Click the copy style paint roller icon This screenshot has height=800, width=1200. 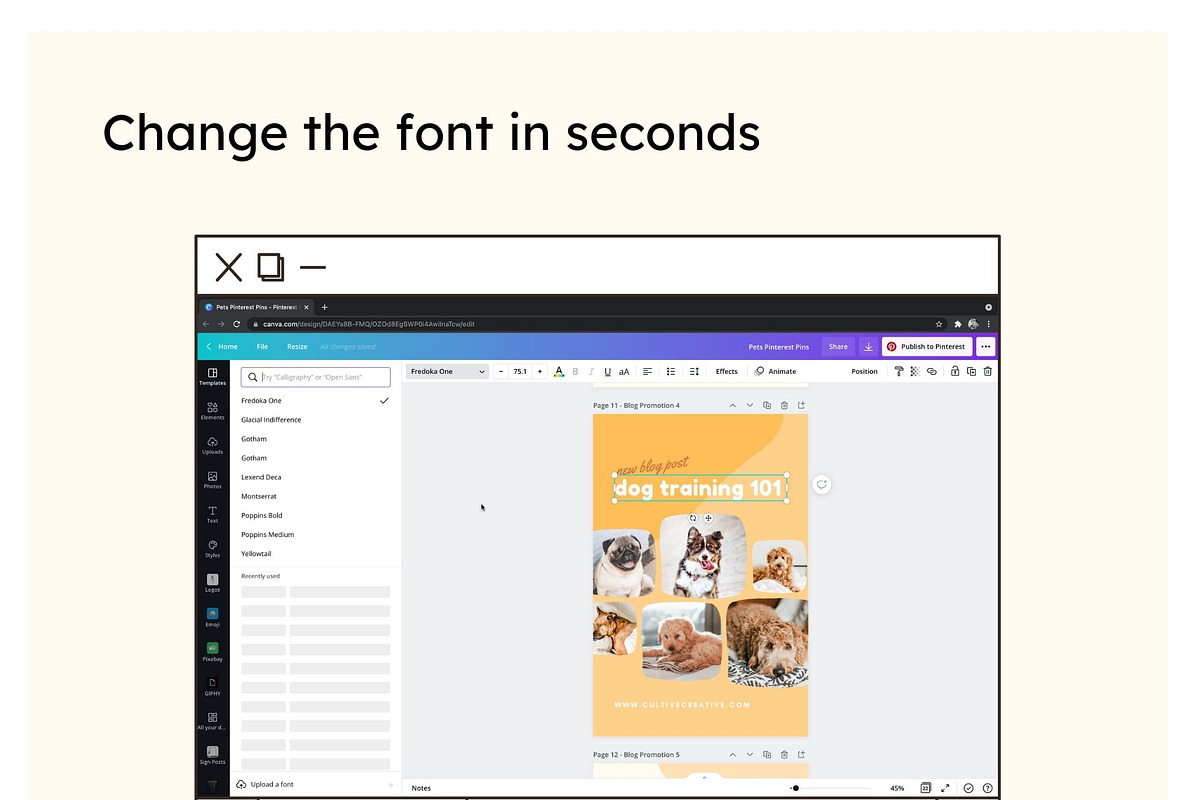(899, 371)
